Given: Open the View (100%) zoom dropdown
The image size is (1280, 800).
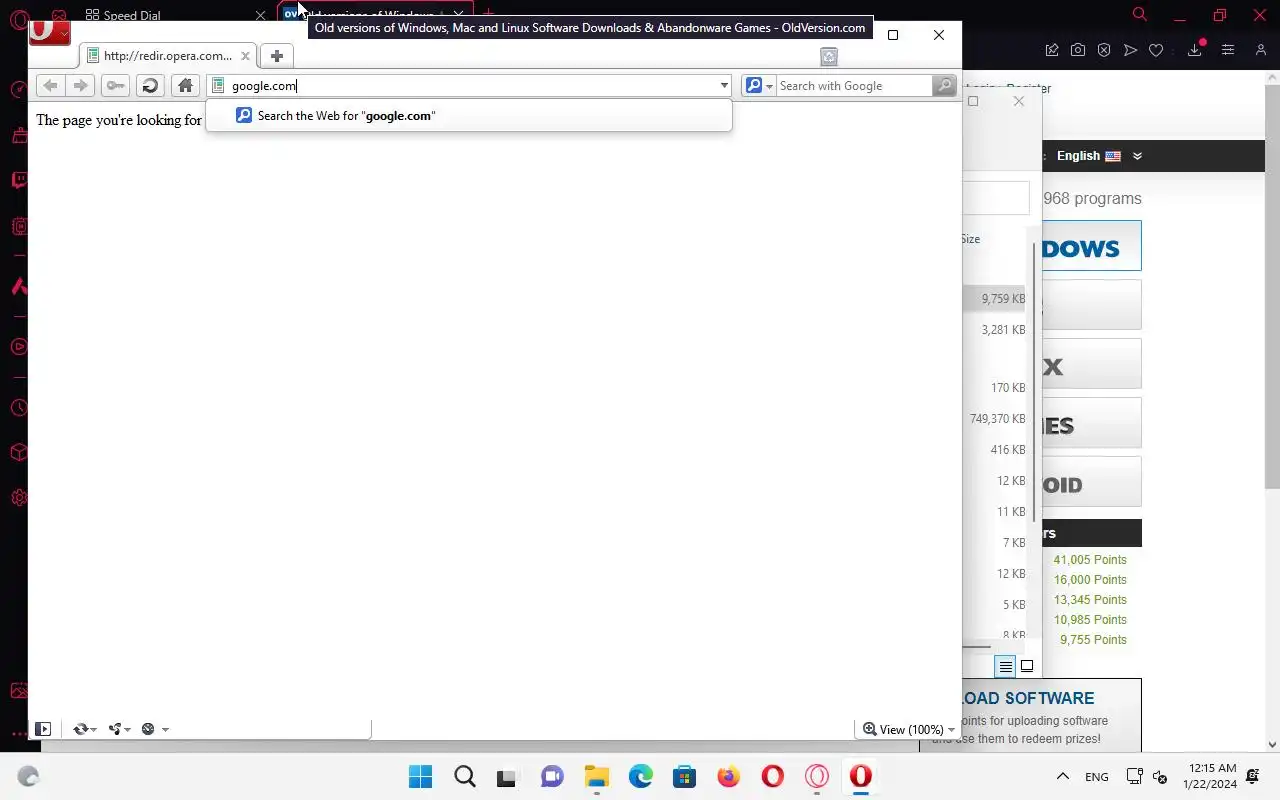Looking at the screenshot, I should [909, 729].
